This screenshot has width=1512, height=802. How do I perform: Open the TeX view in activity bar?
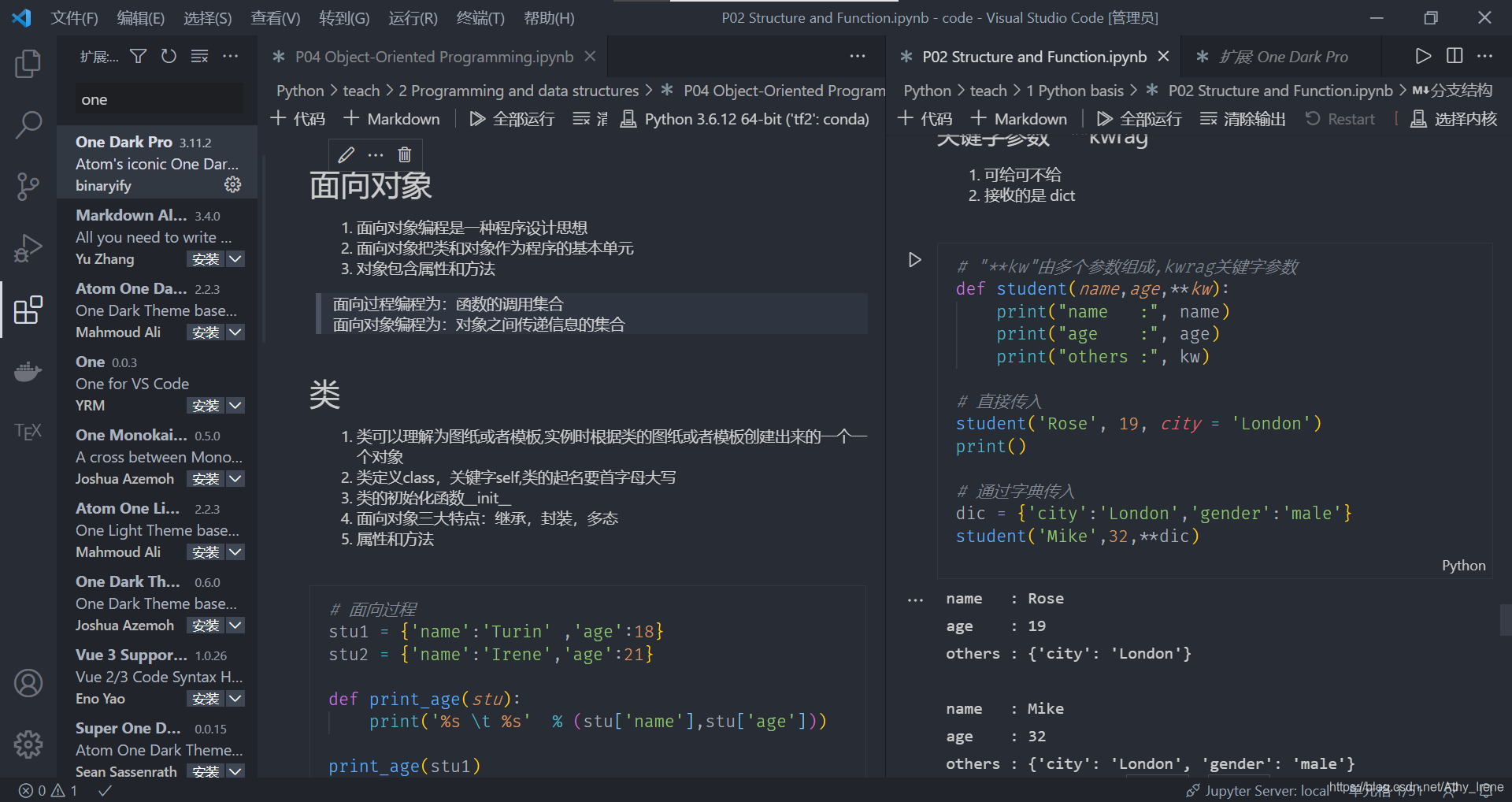point(28,431)
